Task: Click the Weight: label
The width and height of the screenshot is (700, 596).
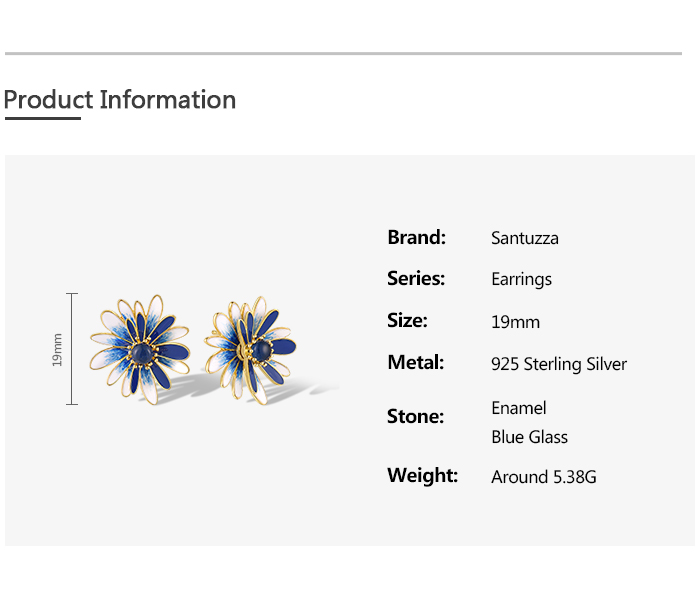Action: tap(422, 475)
